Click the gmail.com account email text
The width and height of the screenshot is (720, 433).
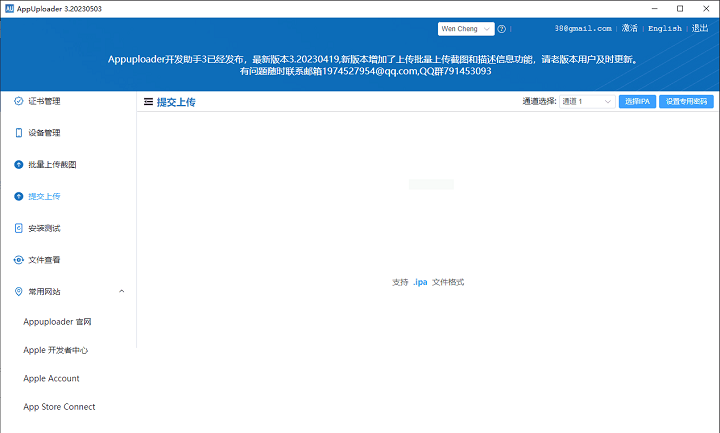pos(583,28)
